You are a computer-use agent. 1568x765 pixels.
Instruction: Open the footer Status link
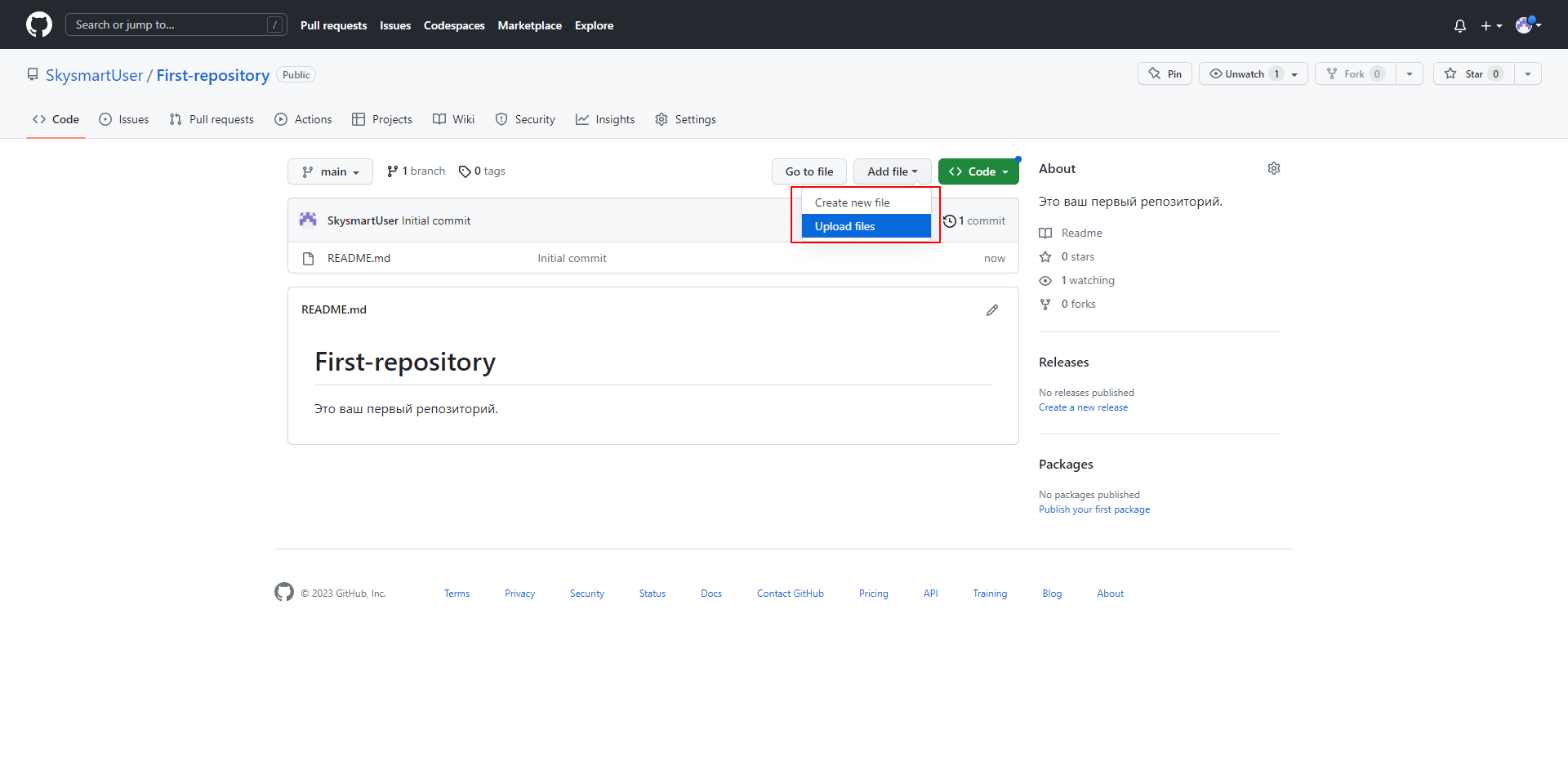click(x=653, y=594)
